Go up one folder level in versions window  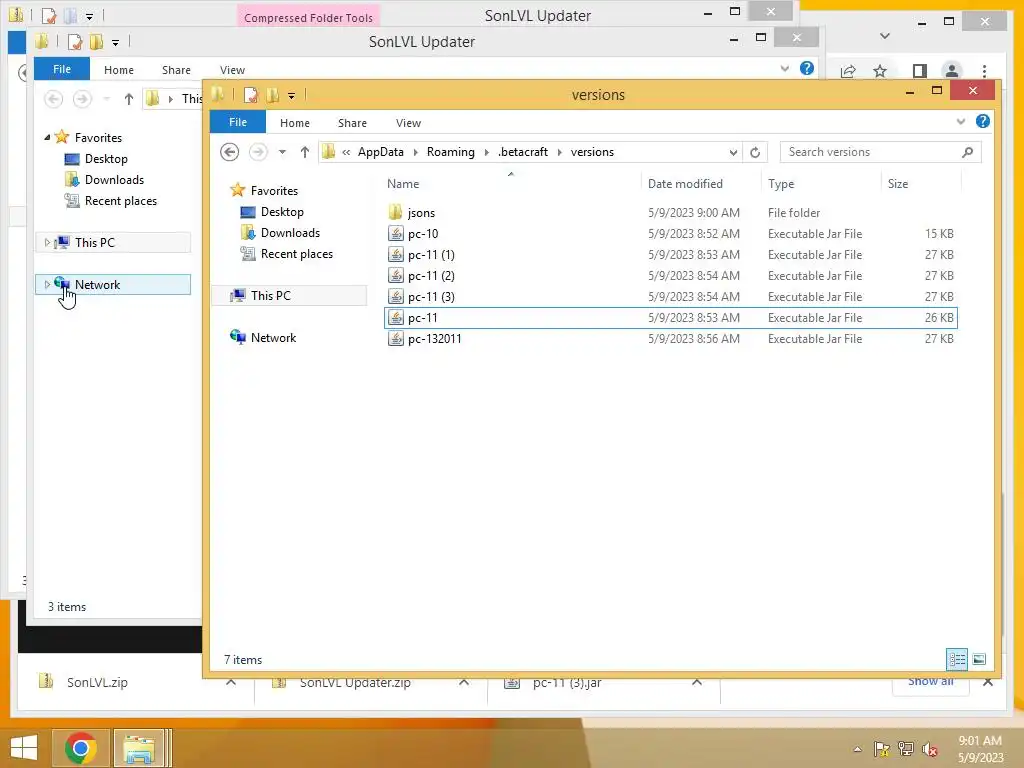(304, 152)
